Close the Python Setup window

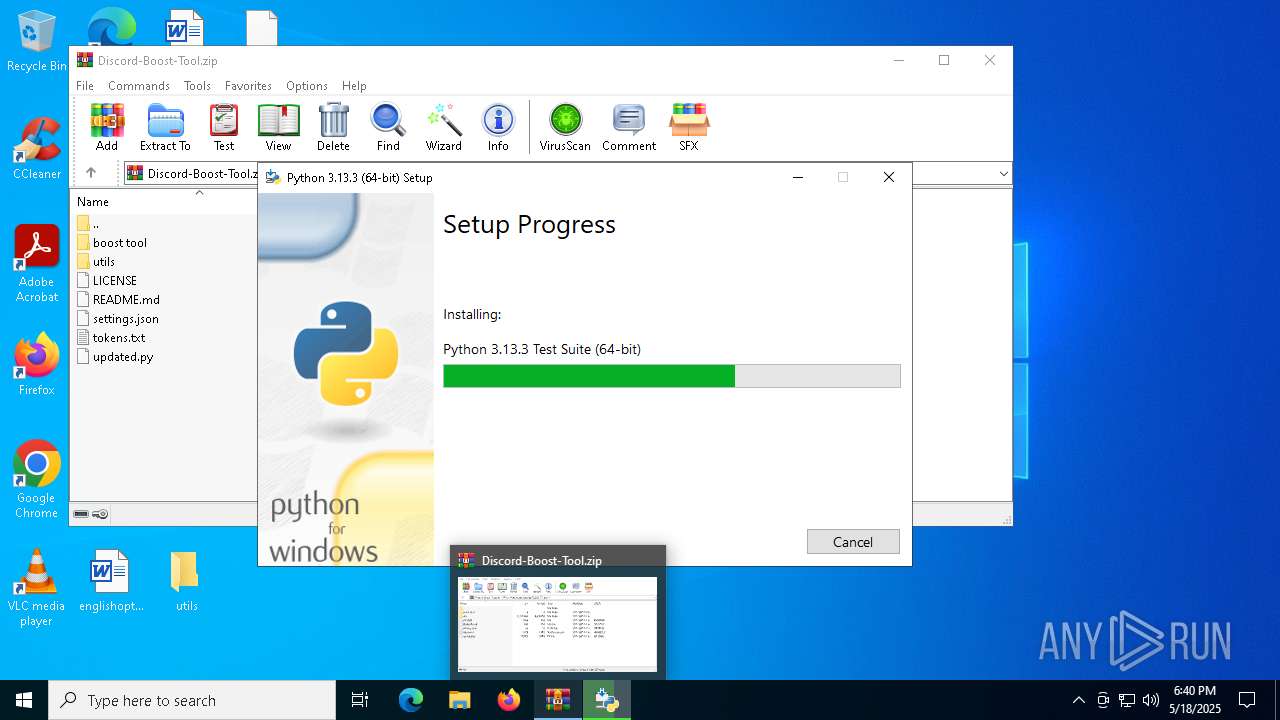tap(888, 177)
